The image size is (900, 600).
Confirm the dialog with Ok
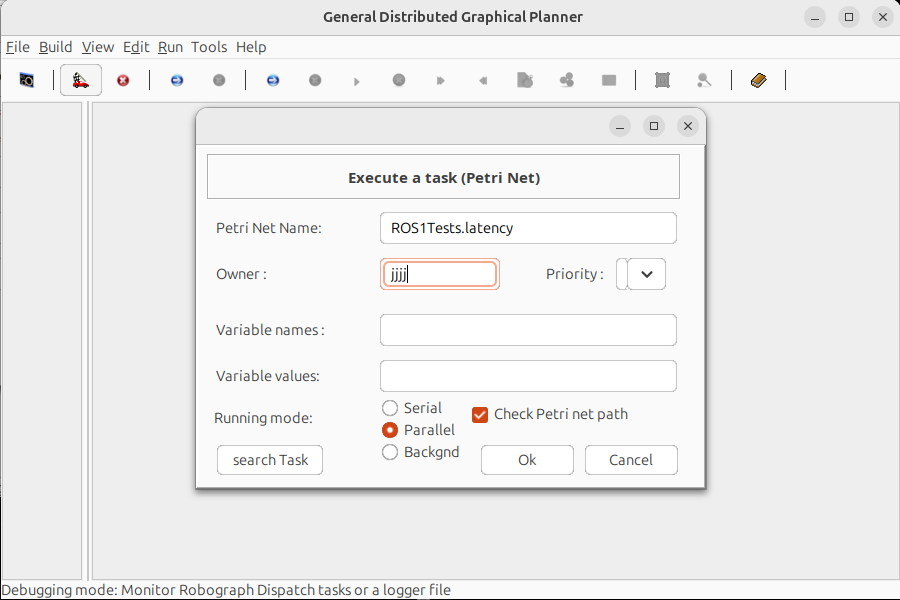coord(527,460)
